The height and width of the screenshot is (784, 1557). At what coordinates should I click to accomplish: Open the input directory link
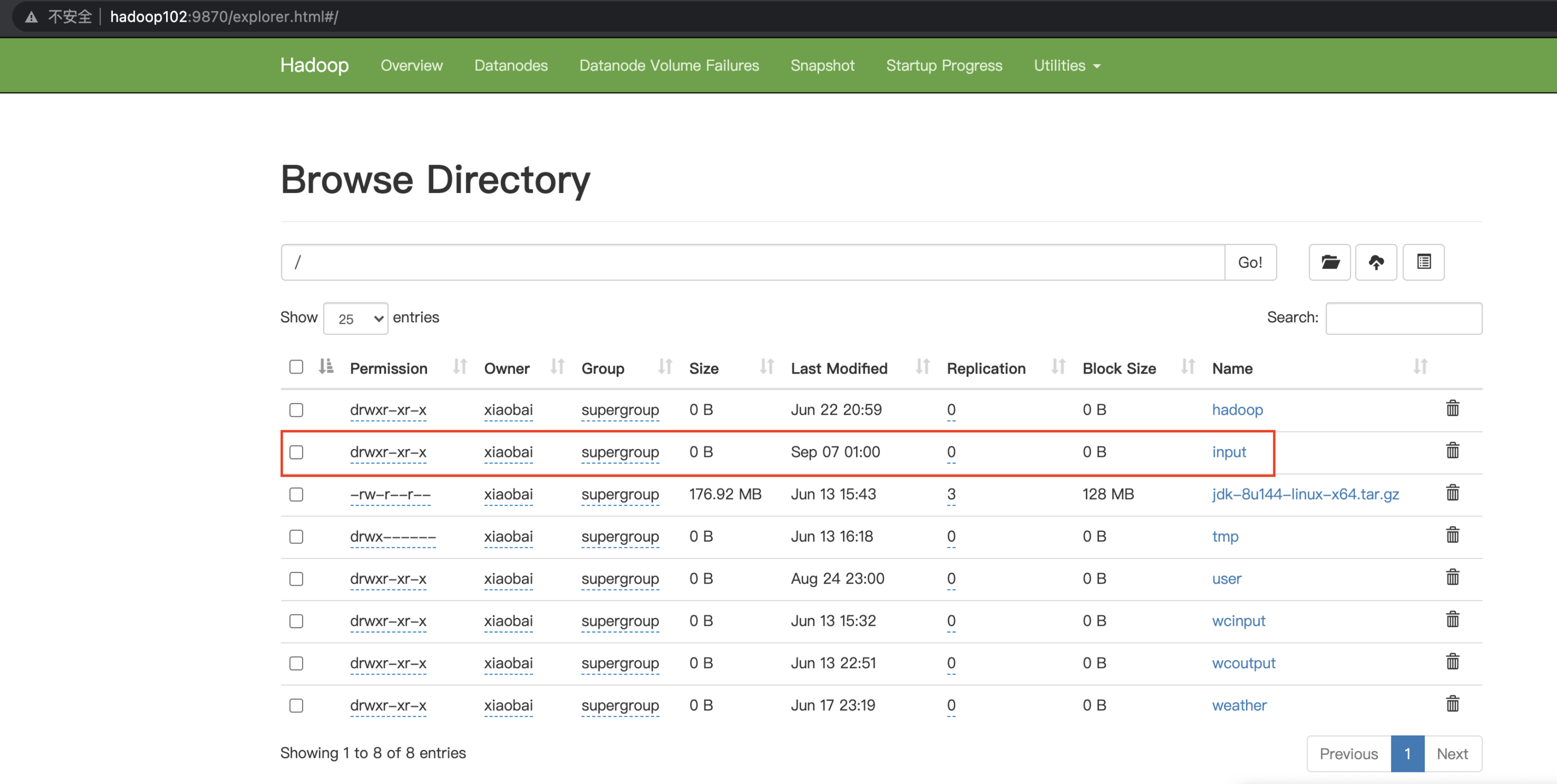click(x=1229, y=452)
